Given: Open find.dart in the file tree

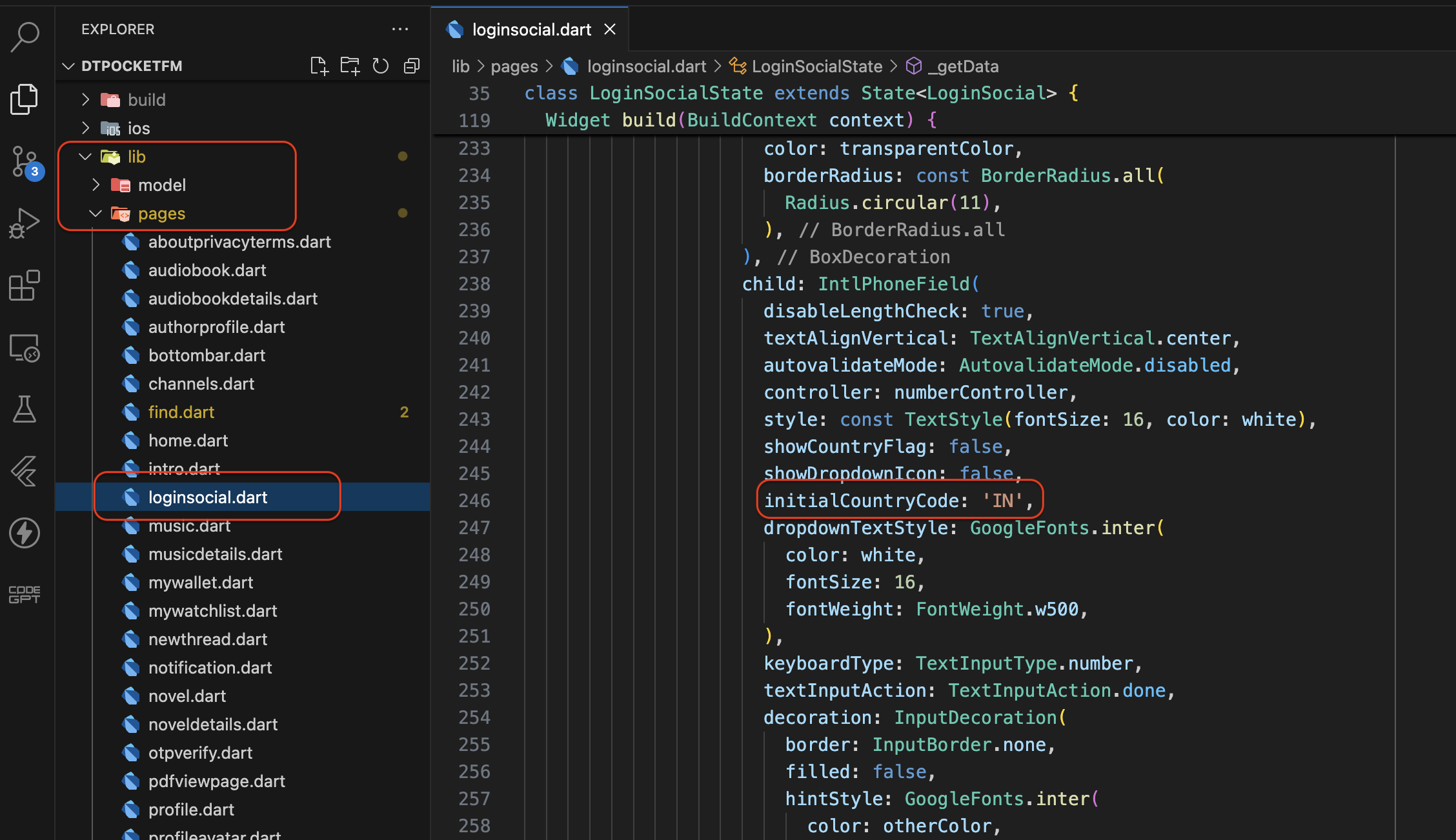Looking at the screenshot, I should click(x=181, y=412).
